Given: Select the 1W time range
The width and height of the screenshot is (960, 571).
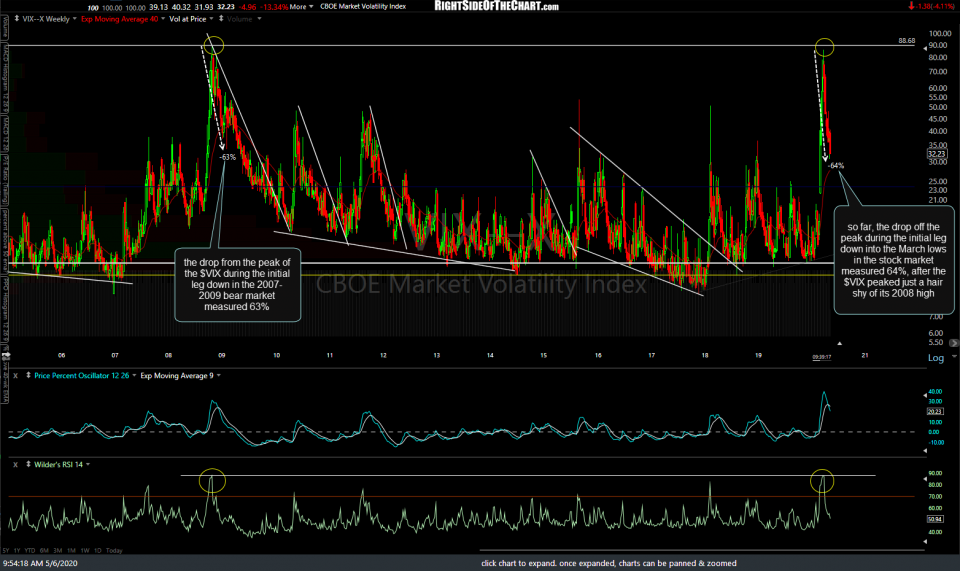Looking at the screenshot, I should pyautogui.click(x=85, y=550).
